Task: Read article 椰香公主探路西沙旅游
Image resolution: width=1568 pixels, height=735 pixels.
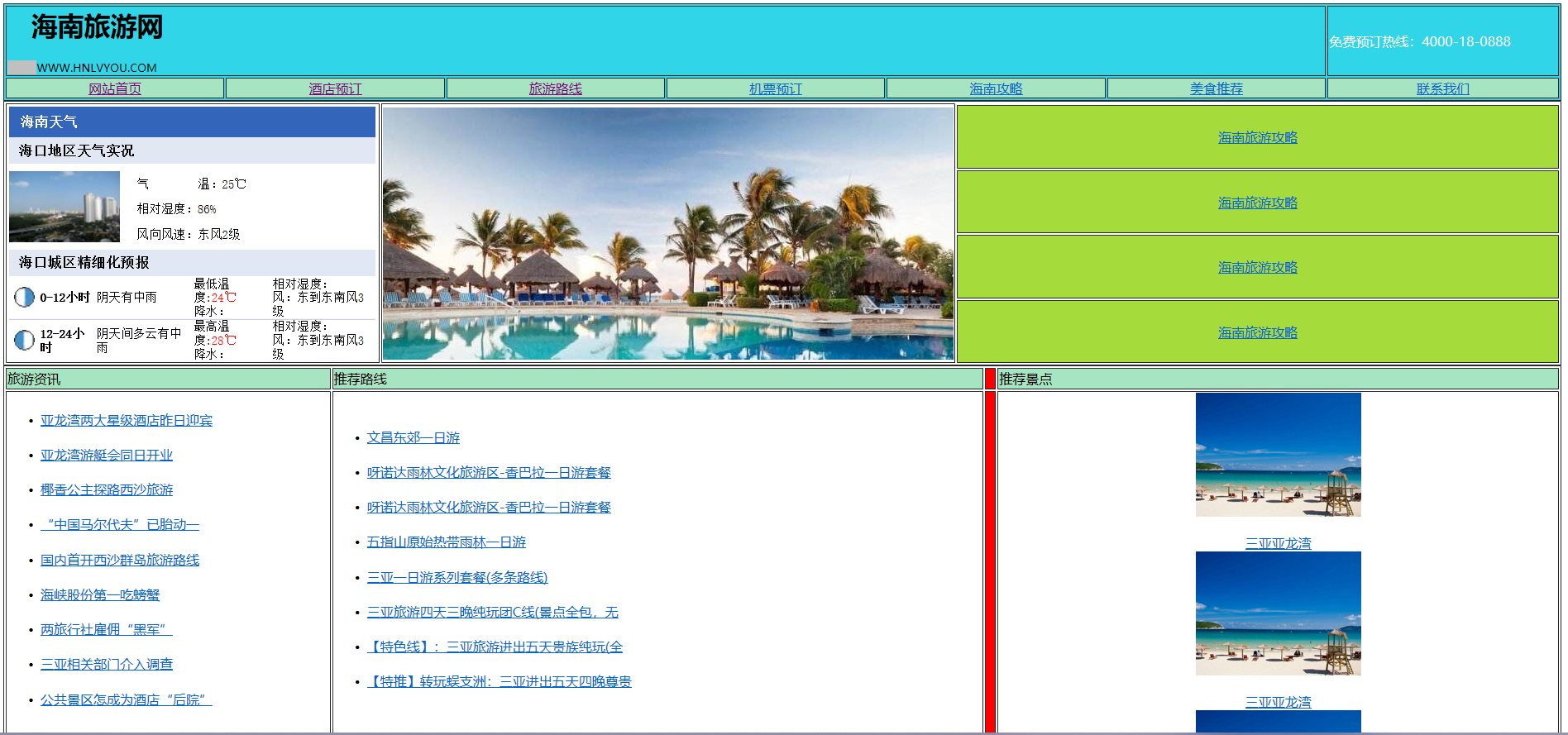Action: pos(107,489)
